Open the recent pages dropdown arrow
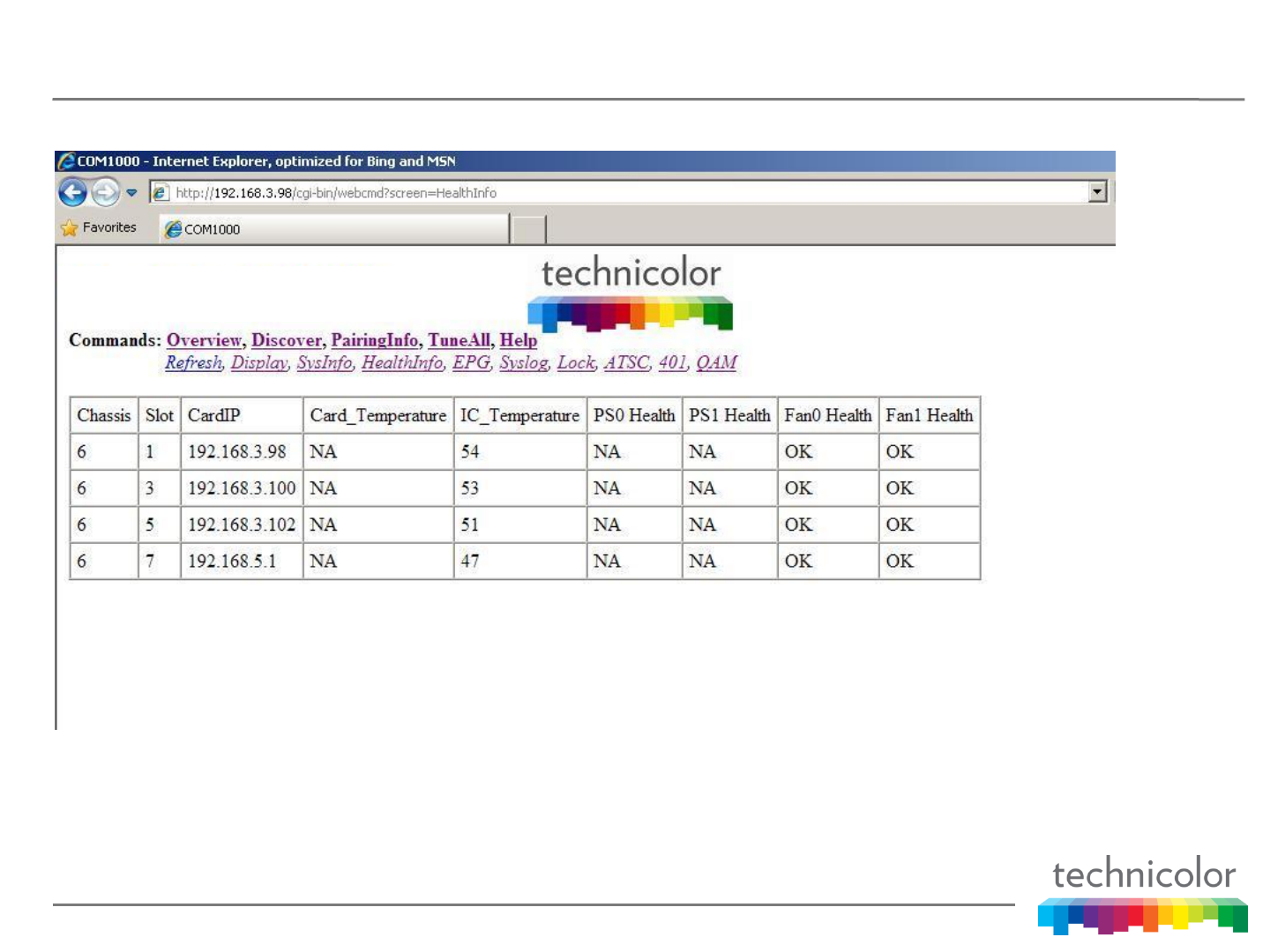The image size is (1270, 952). [131, 192]
